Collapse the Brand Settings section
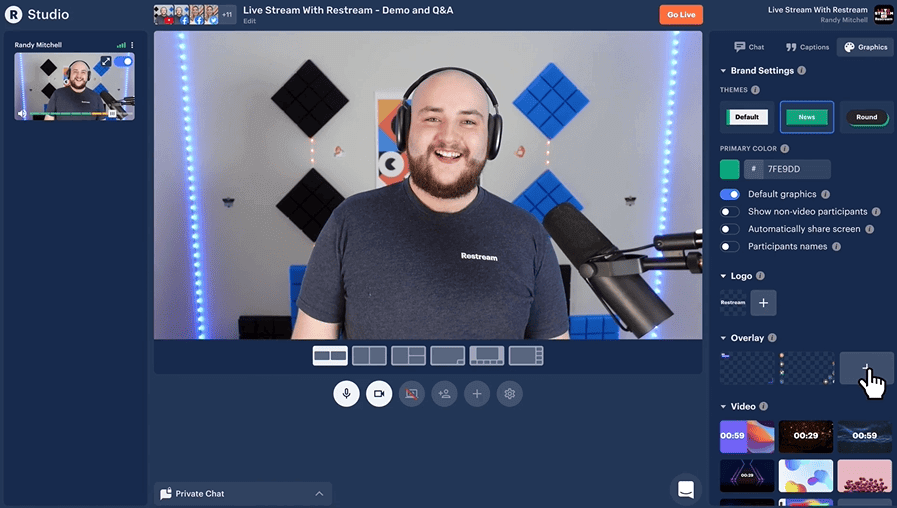897x508 pixels. [723, 70]
